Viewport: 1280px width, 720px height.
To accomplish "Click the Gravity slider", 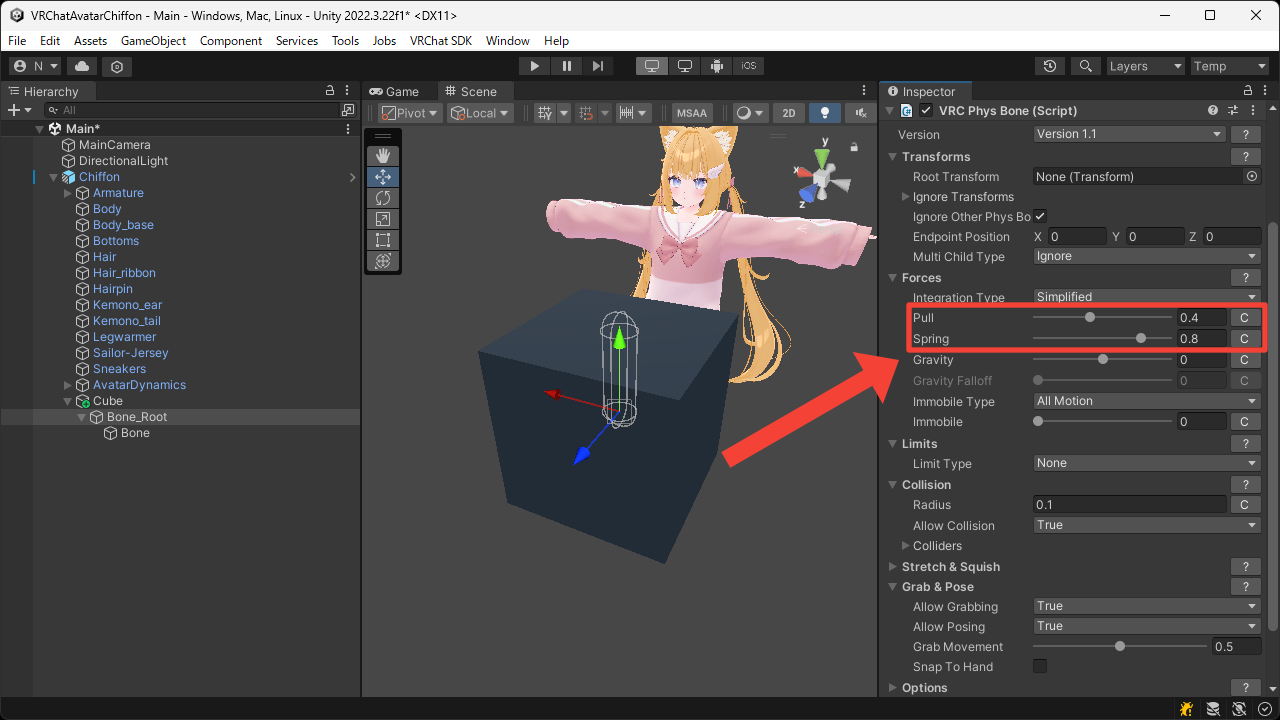I will point(1102,360).
